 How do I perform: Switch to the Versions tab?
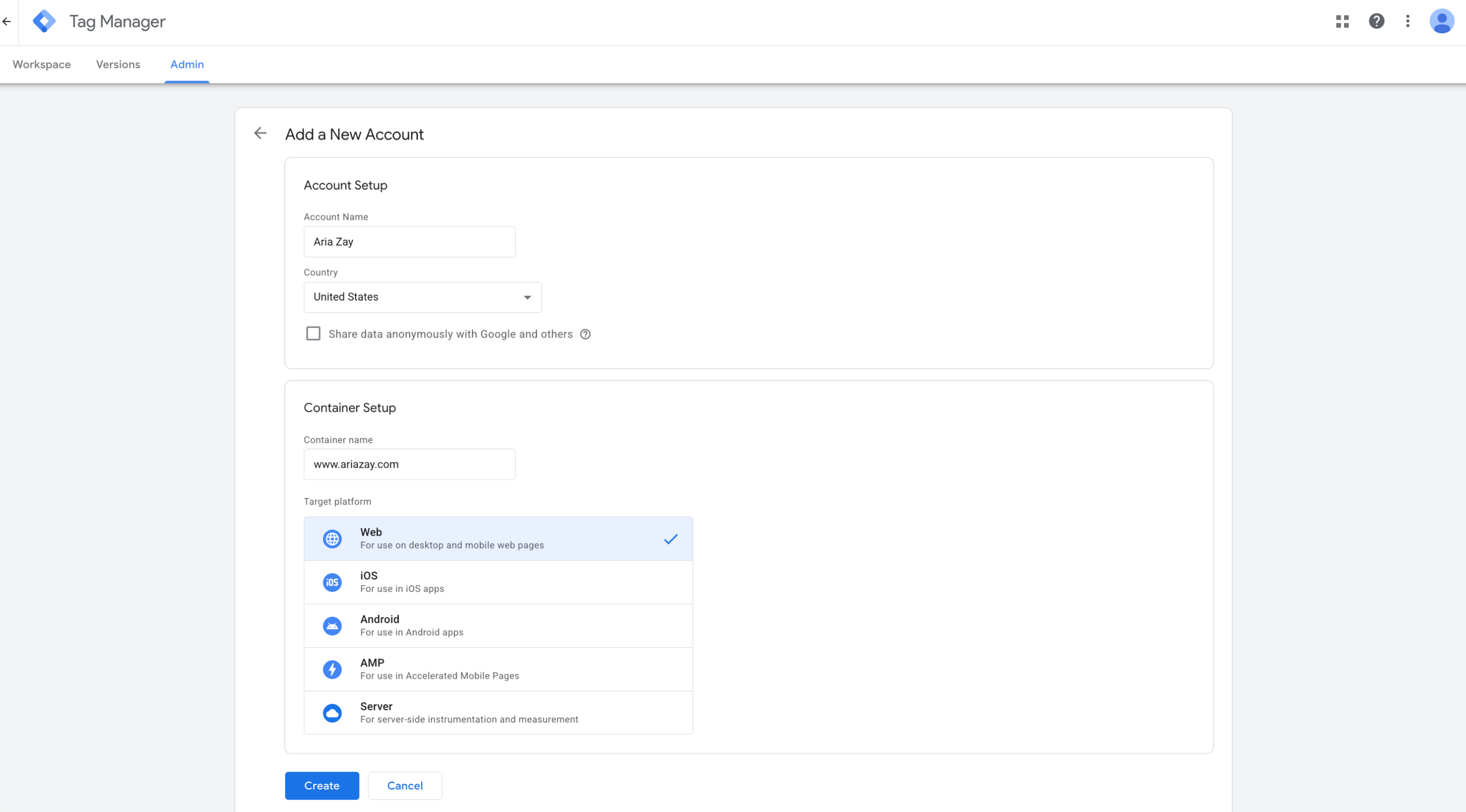[118, 64]
